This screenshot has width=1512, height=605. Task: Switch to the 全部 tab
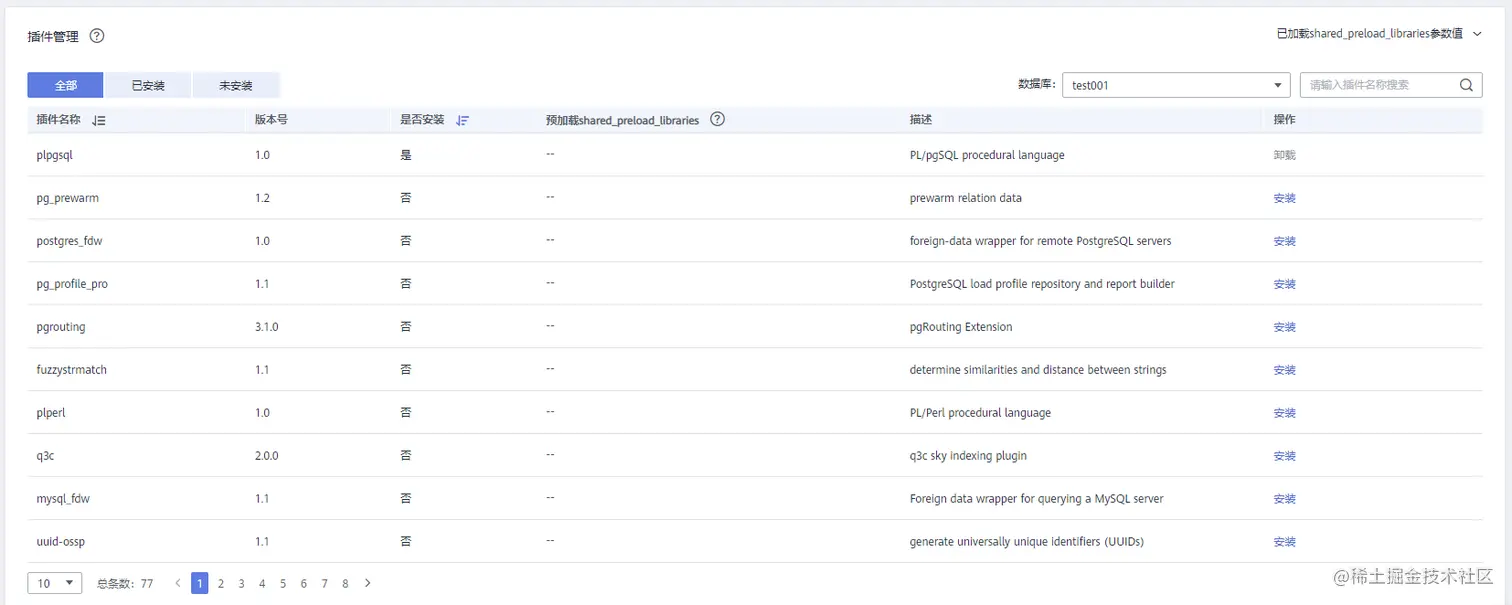pyautogui.click(x=65, y=85)
